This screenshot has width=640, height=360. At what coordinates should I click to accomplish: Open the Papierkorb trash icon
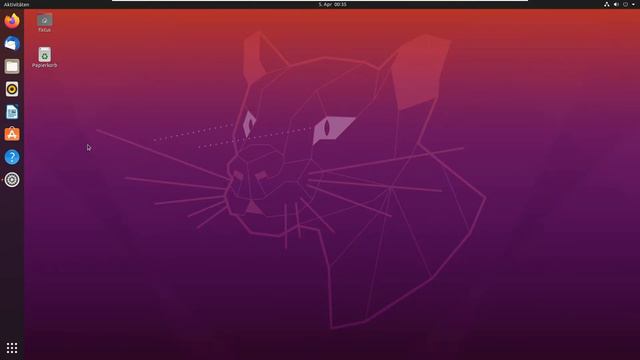[44, 58]
